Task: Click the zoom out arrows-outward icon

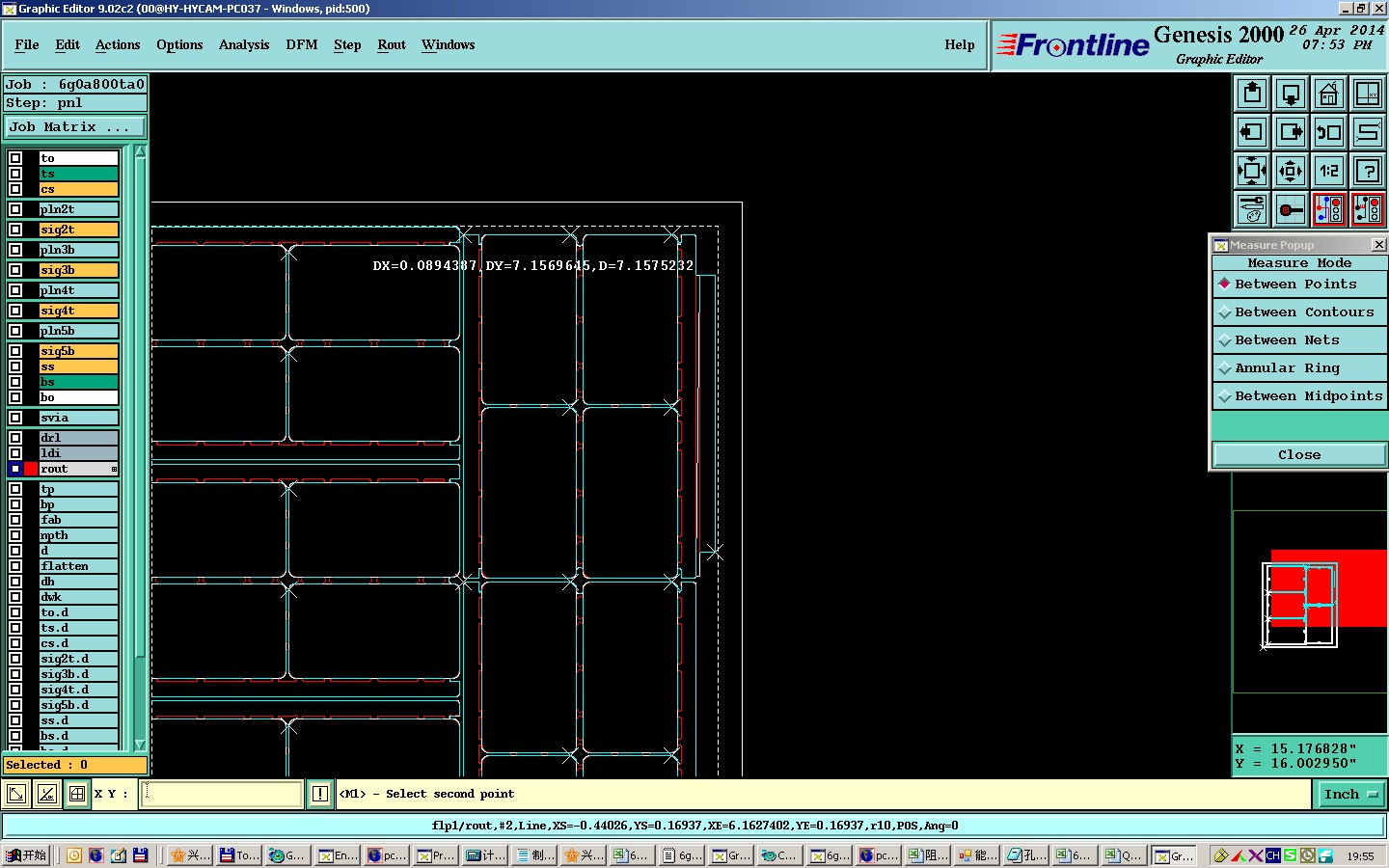Action: coord(1291,171)
